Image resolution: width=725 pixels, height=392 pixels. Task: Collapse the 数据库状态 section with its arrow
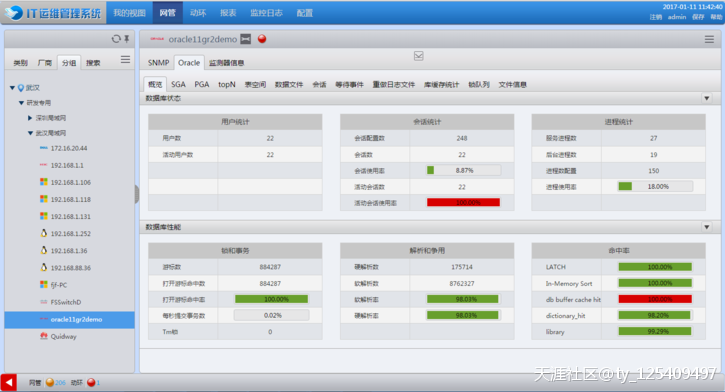(x=707, y=98)
